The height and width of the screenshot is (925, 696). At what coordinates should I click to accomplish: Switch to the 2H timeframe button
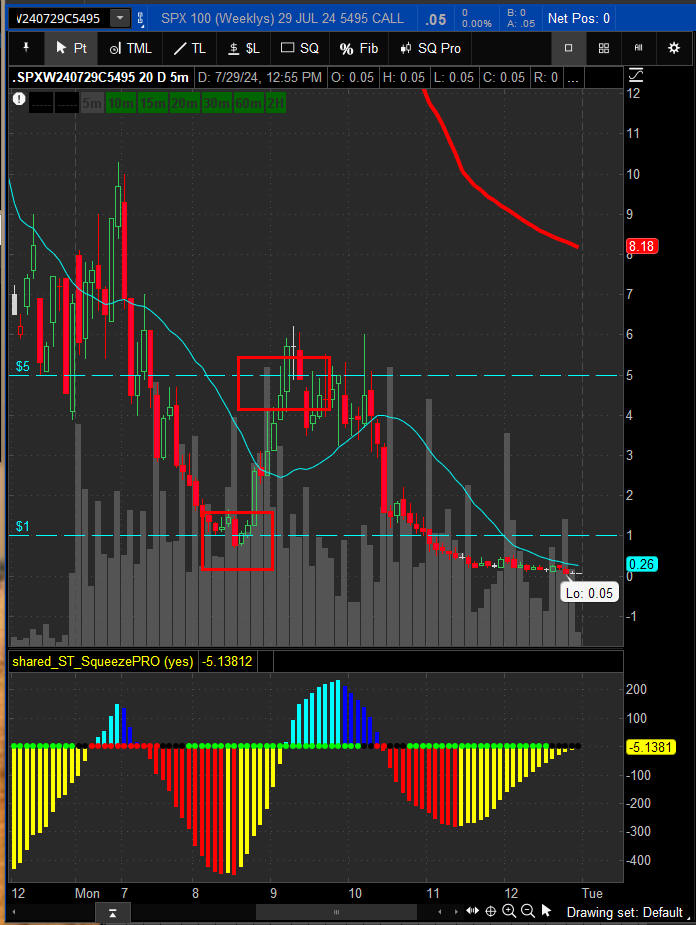point(275,103)
